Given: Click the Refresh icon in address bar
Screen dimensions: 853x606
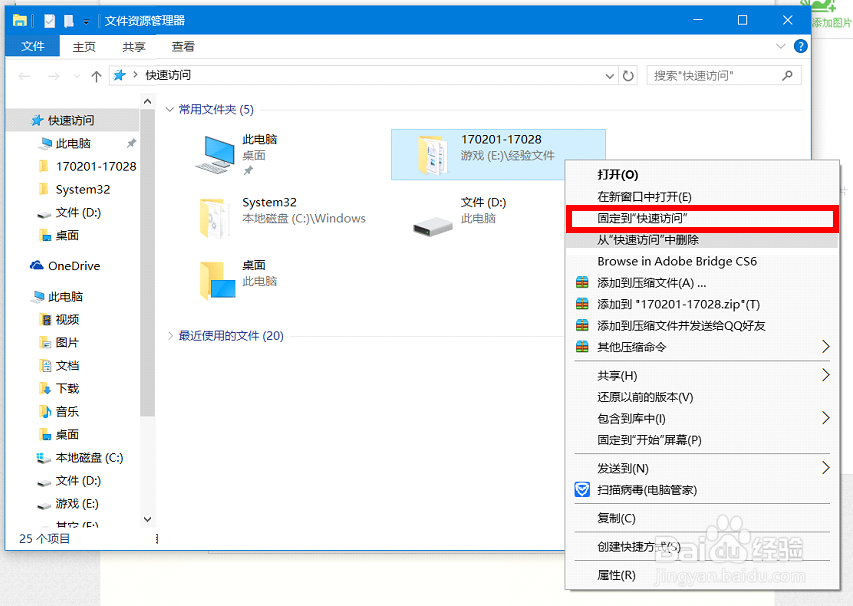Looking at the screenshot, I should point(627,75).
